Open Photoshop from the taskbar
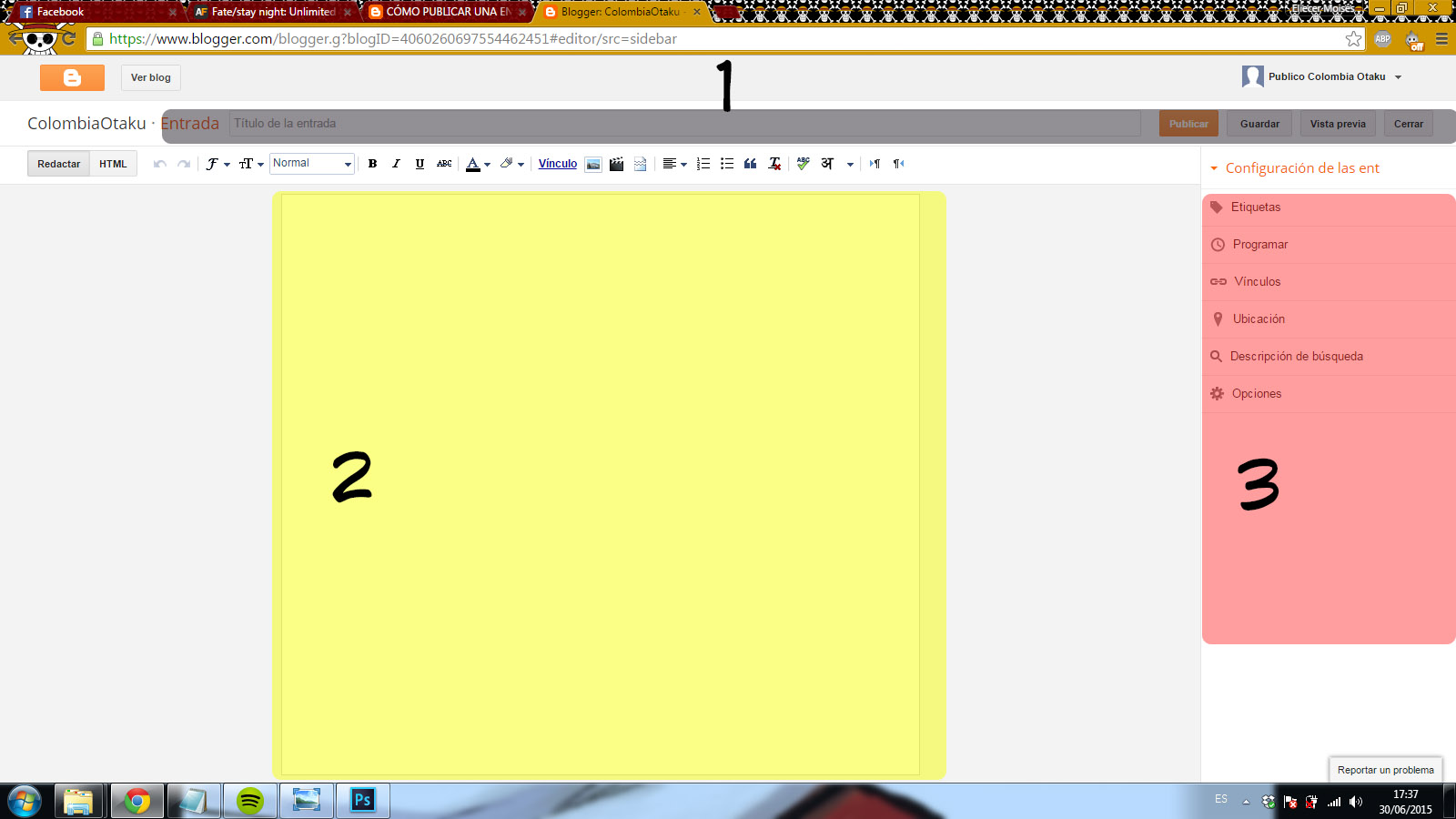 (363, 801)
